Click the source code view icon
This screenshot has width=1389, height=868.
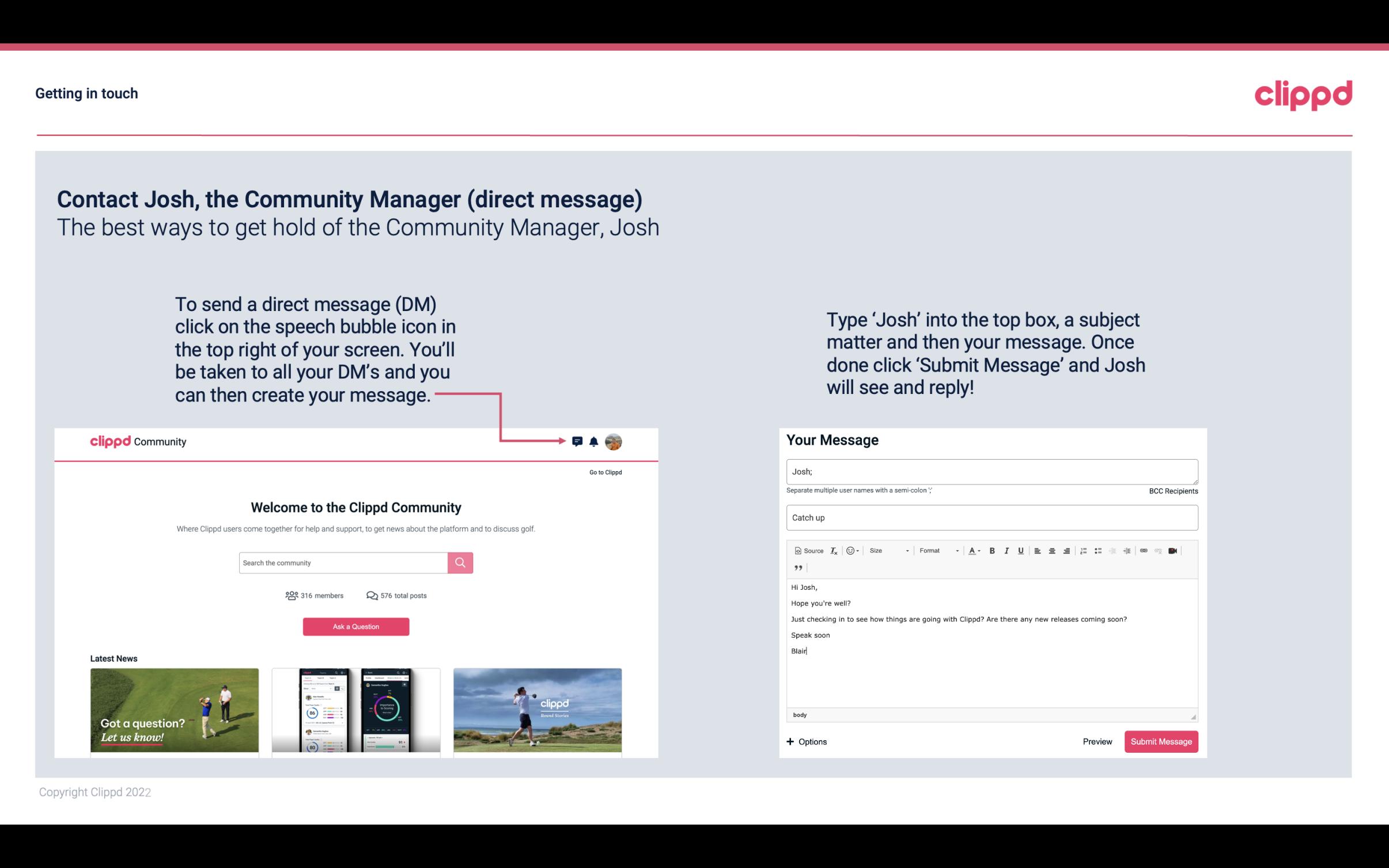coord(805,550)
